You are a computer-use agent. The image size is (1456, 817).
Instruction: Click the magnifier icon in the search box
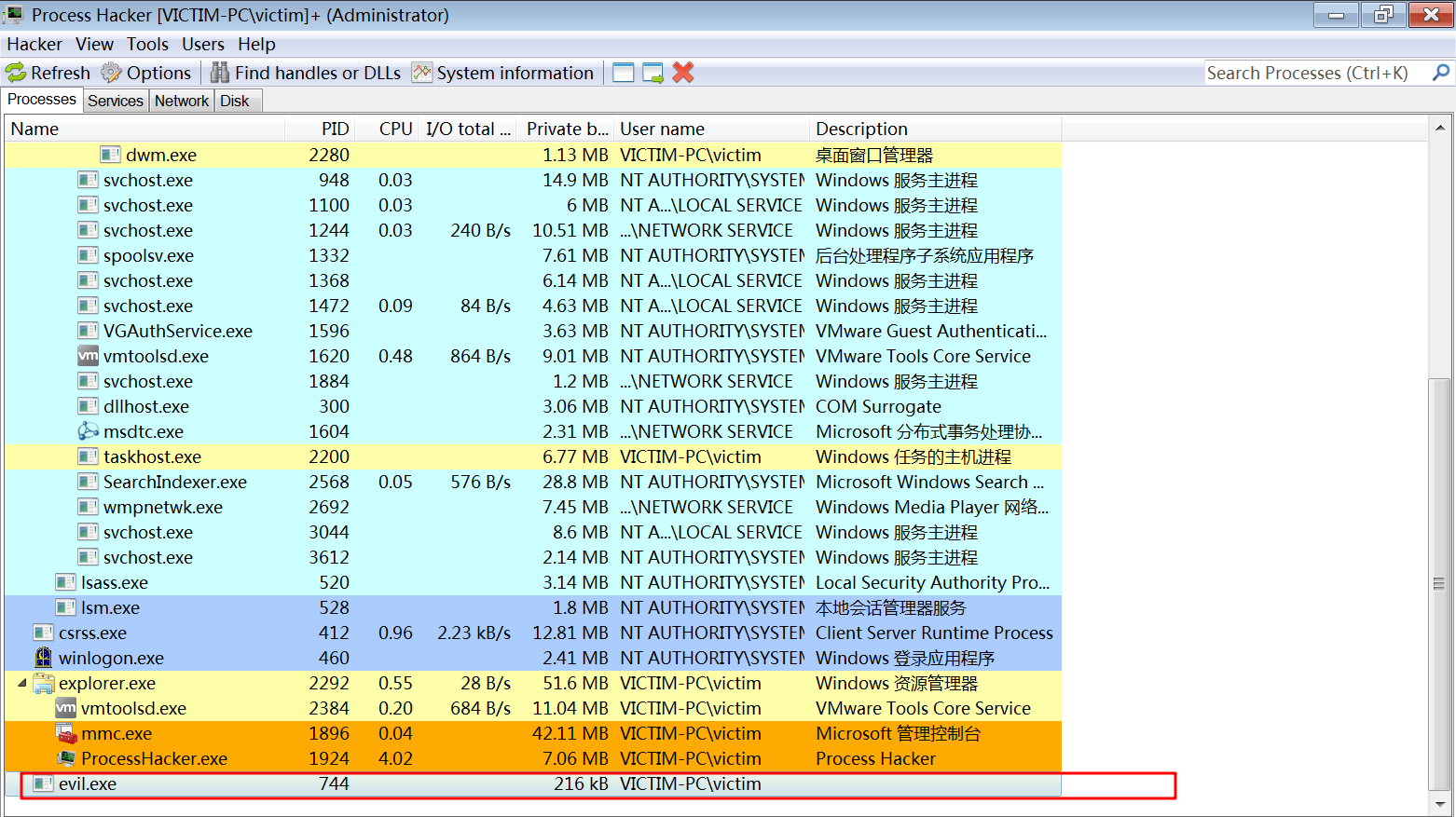(x=1441, y=72)
